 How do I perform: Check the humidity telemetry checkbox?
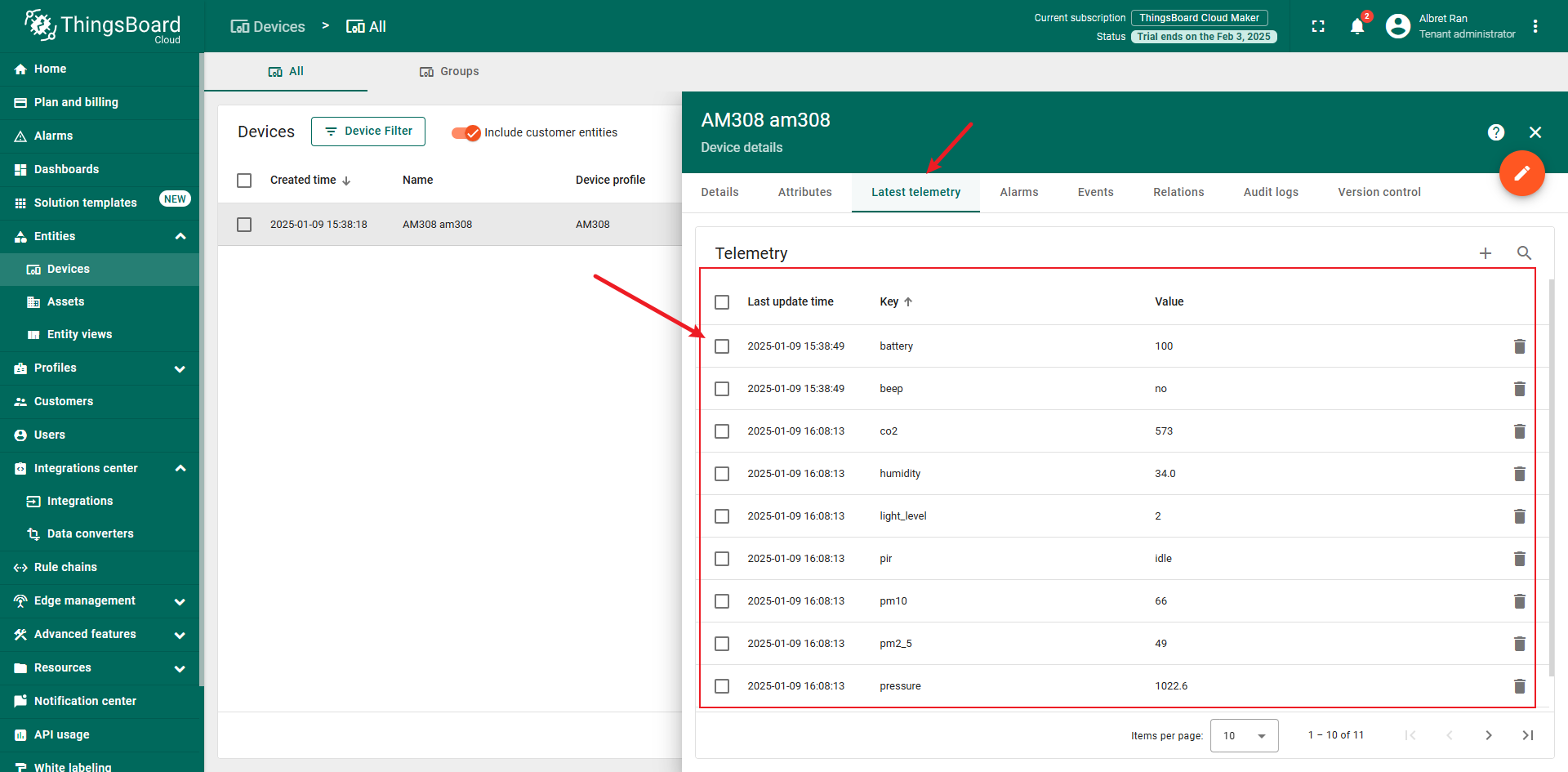pyautogui.click(x=722, y=474)
